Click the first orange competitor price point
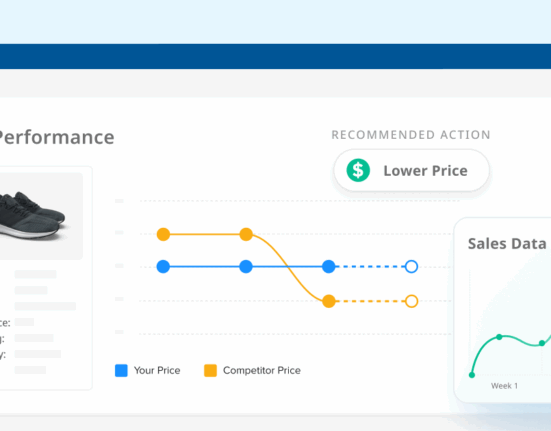551x431 pixels. (x=163, y=234)
